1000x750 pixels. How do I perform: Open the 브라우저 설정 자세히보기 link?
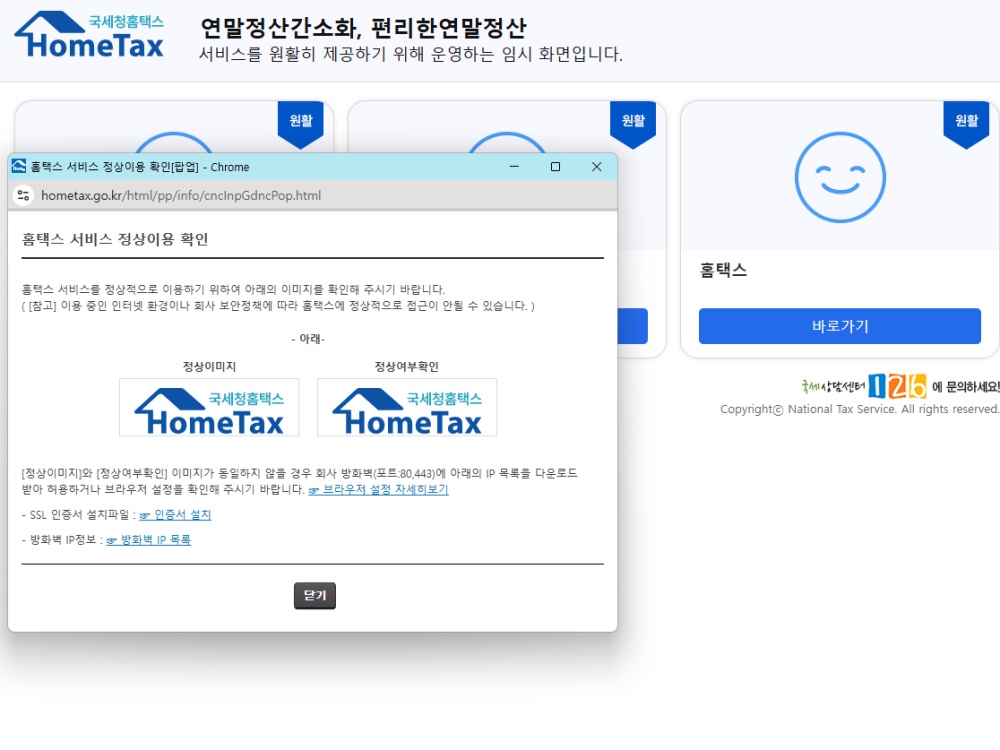[x=379, y=490]
